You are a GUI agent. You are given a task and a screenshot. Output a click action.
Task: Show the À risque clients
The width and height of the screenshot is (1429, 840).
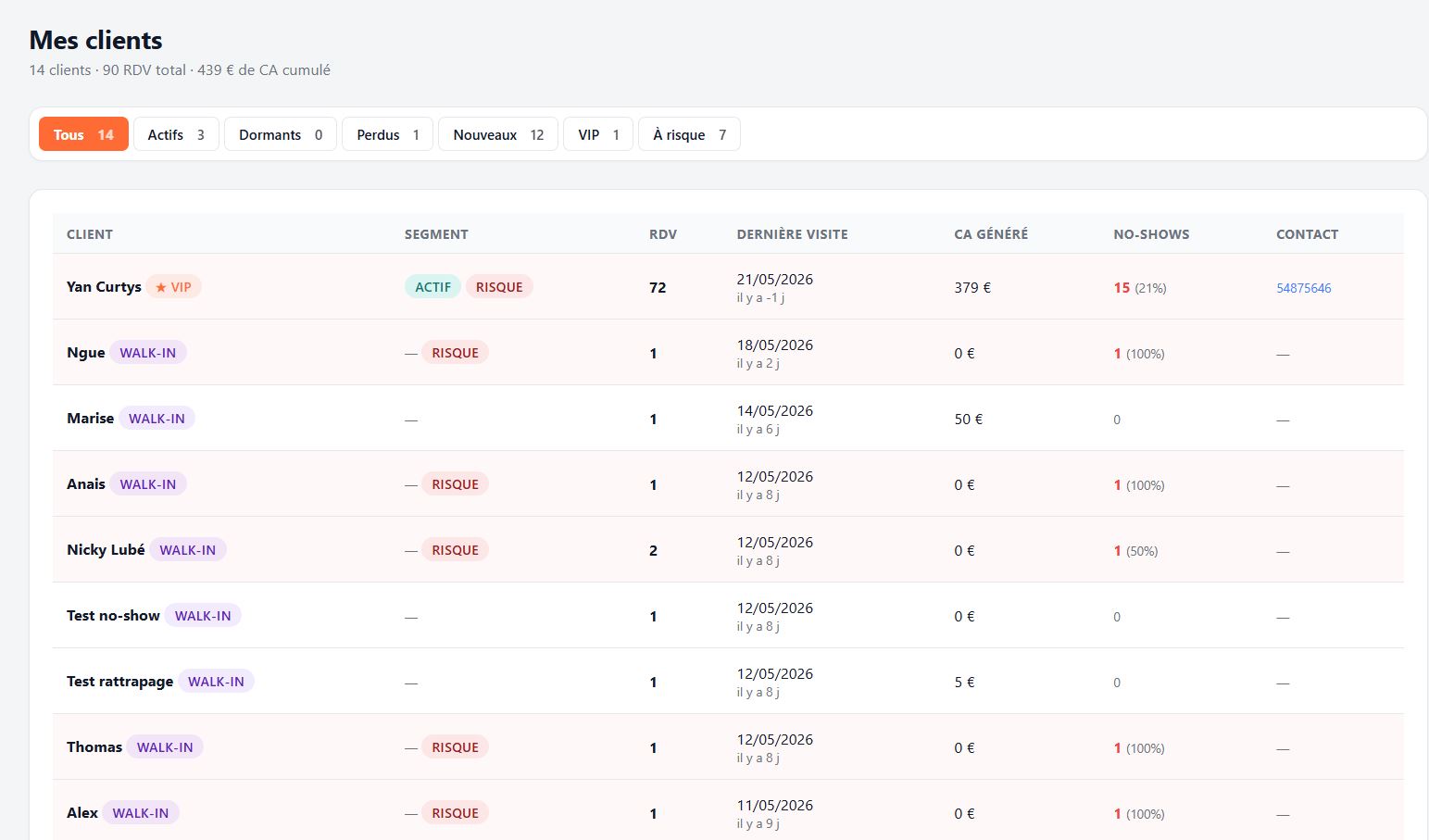click(x=689, y=134)
